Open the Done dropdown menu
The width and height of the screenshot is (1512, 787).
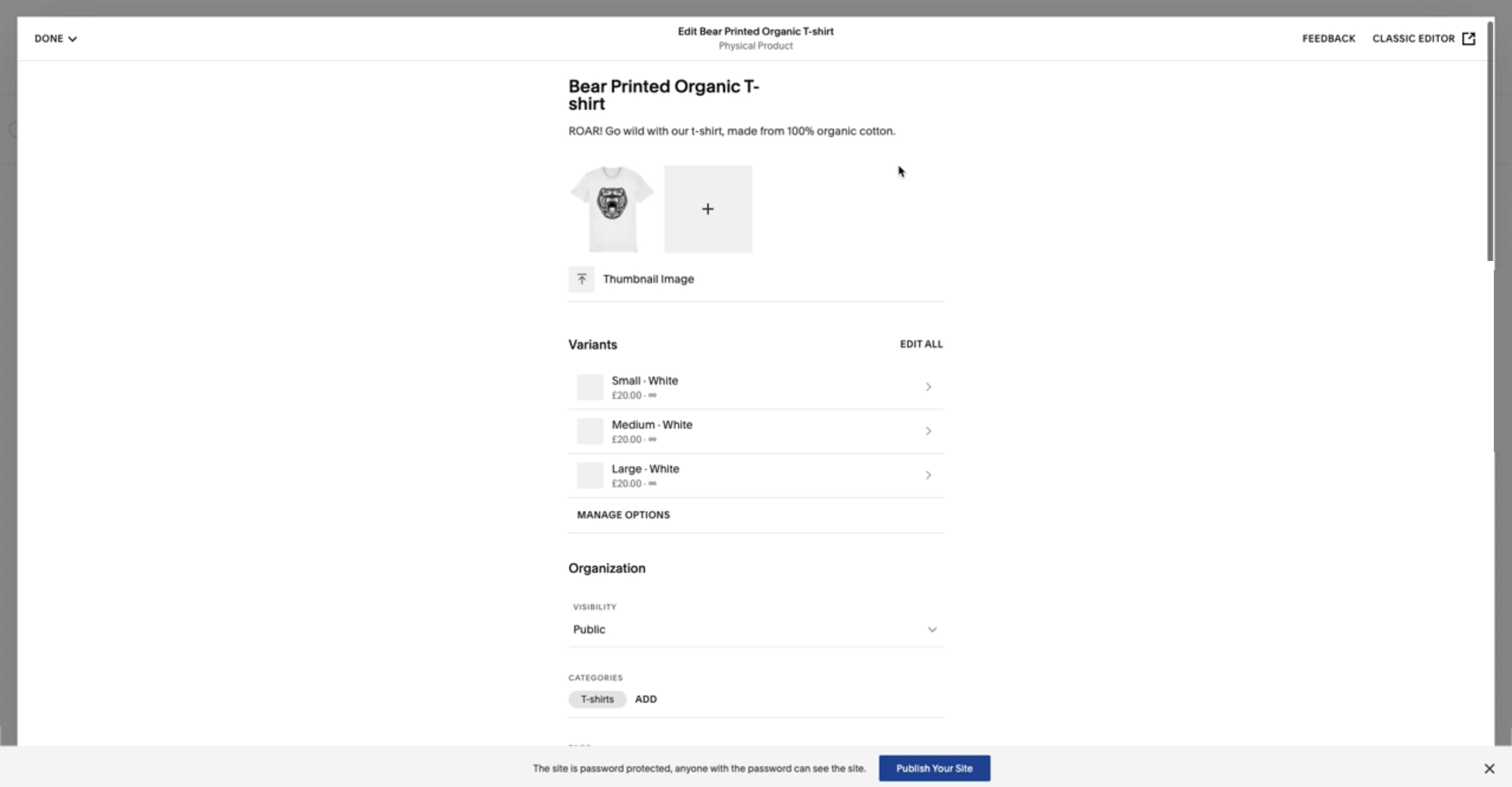(55, 39)
